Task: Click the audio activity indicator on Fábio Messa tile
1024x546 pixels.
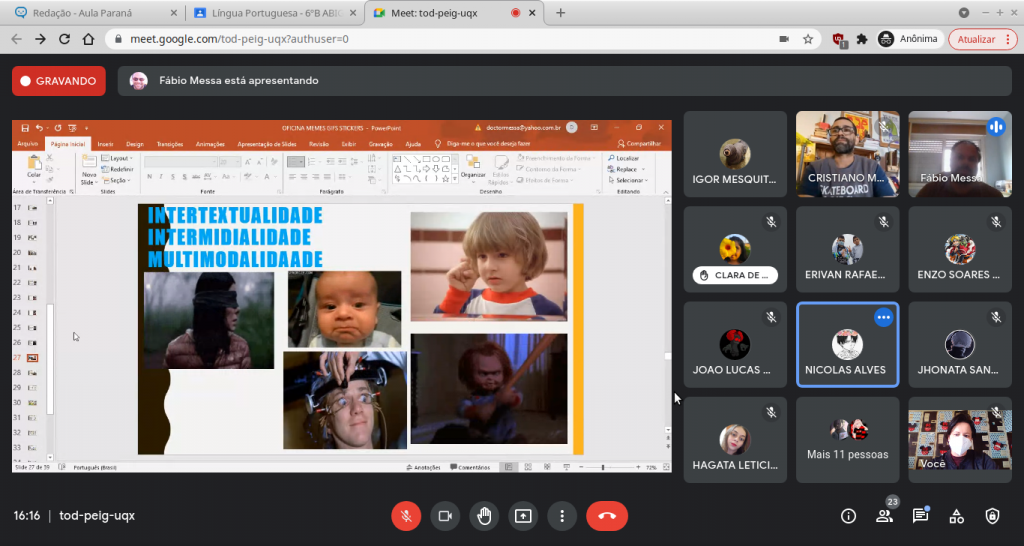Action: [996, 127]
